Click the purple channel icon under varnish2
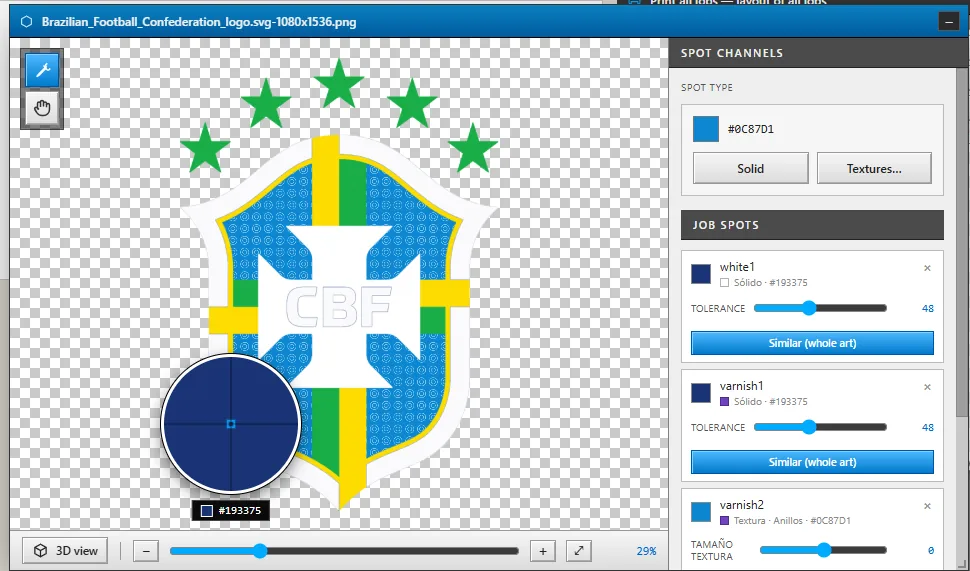Image resolution: width=970 pixels, height=571 pixels. (x=724, y=521)
